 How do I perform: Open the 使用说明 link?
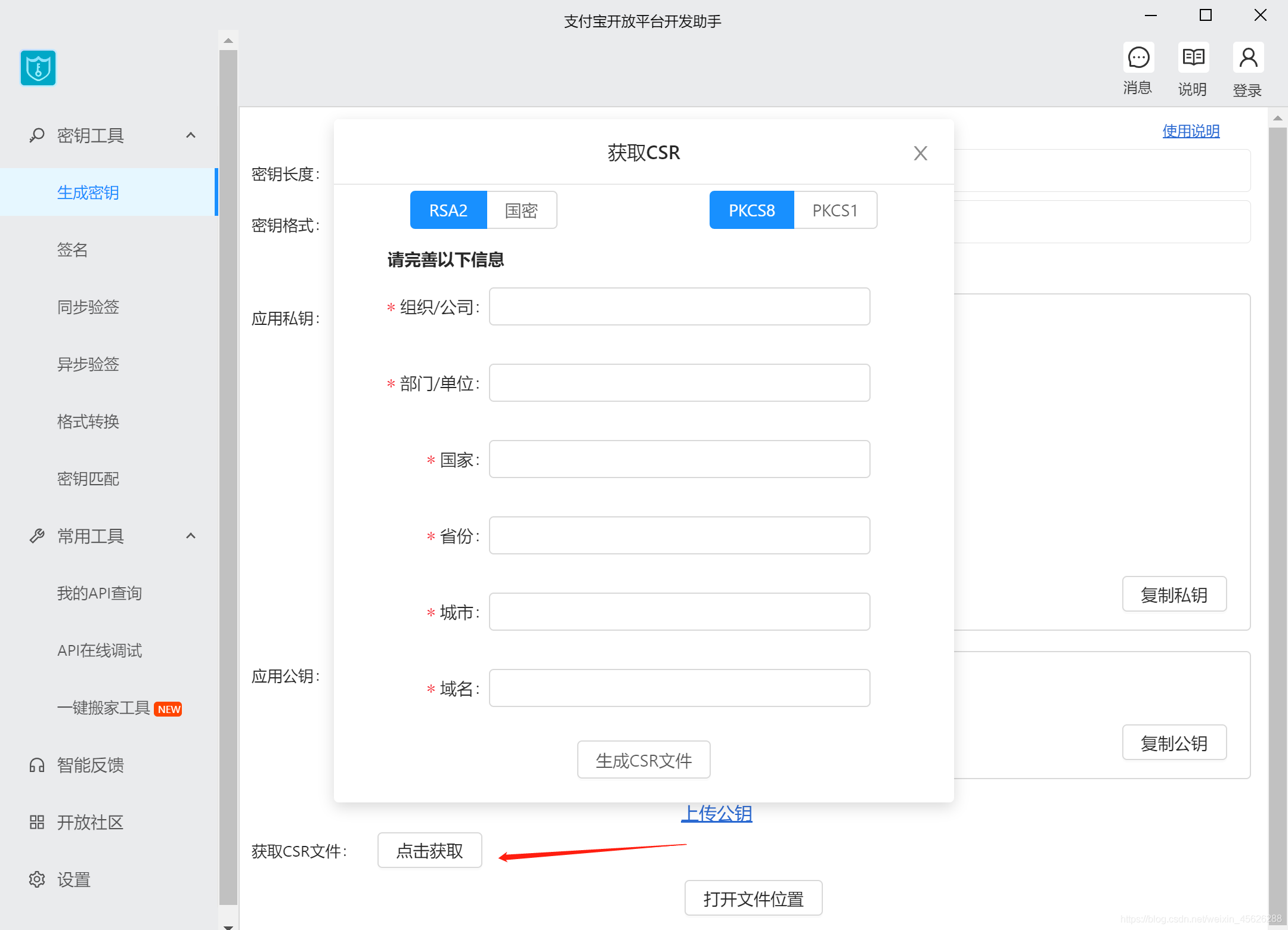[1190, 131]
